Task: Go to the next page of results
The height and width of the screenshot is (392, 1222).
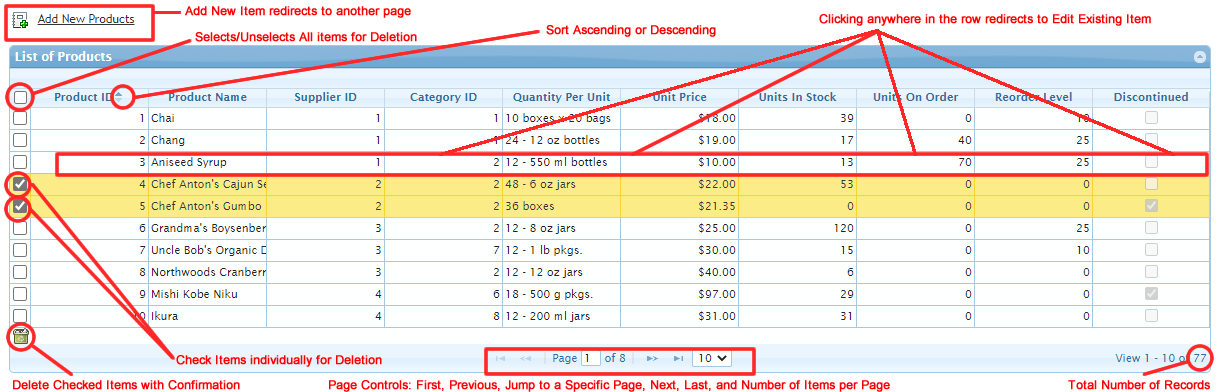Action: (x=652, y=357)
